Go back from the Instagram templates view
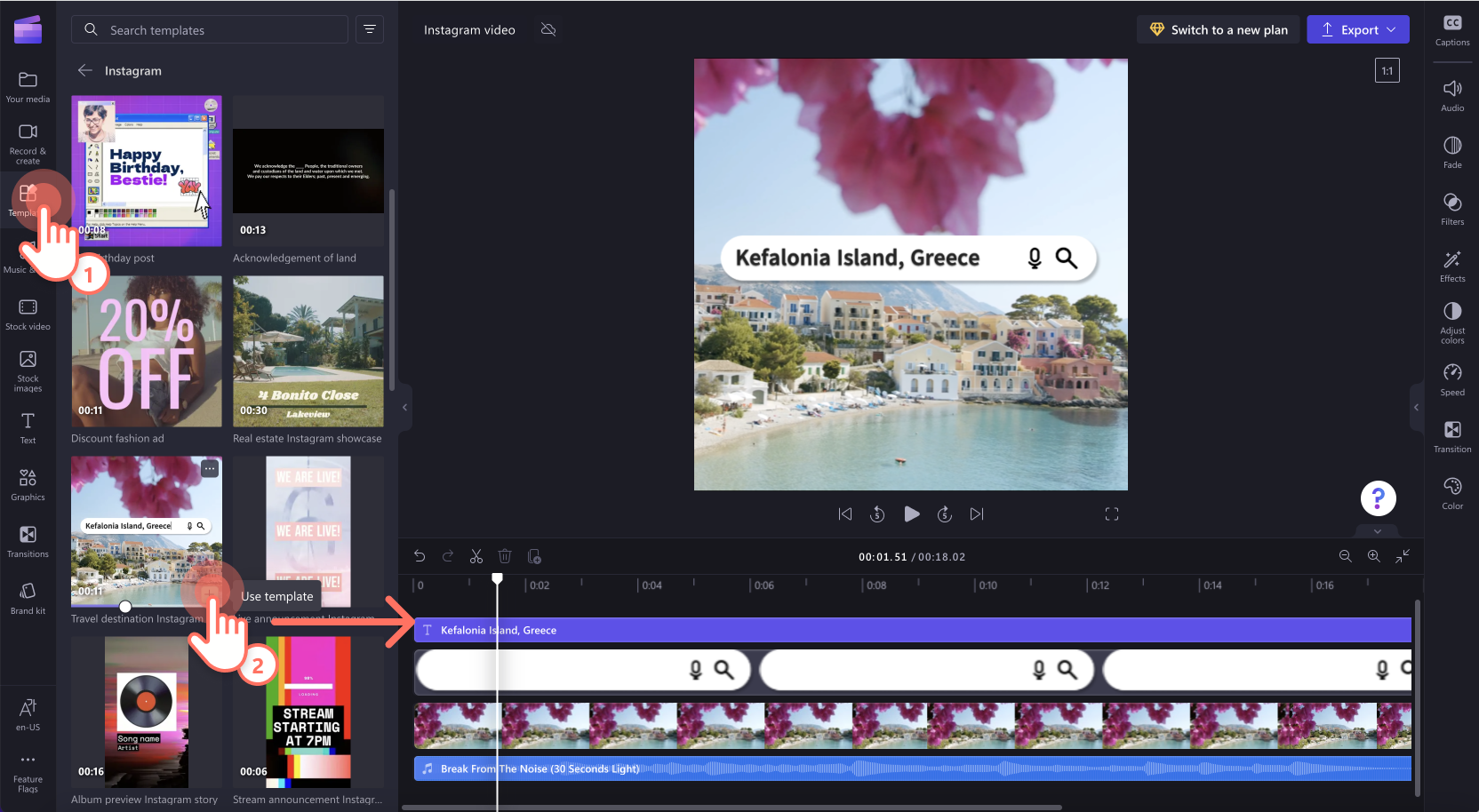Image resolution: width=1479 pixels, height=812 pixels. 84,70
